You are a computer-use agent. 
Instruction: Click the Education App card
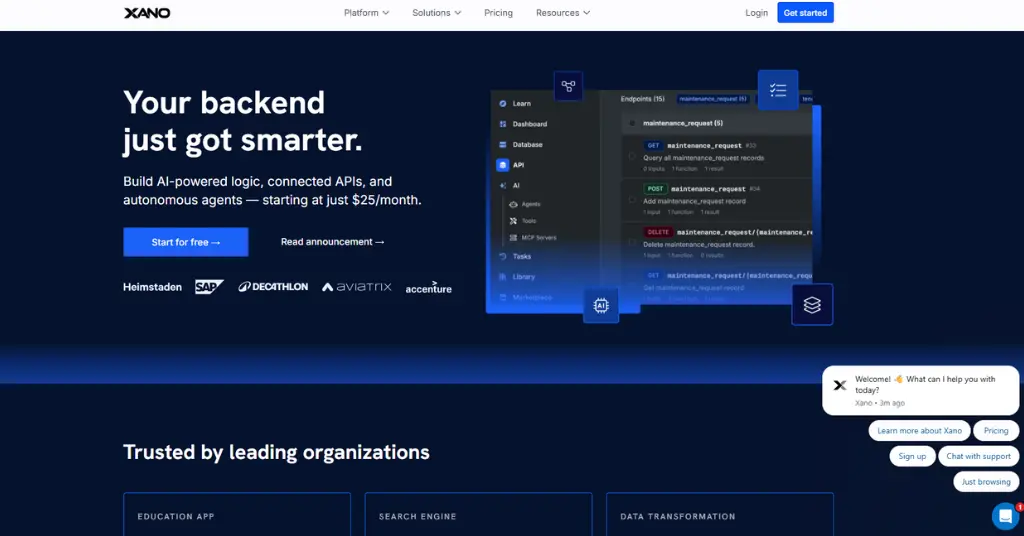click(237, 514)
